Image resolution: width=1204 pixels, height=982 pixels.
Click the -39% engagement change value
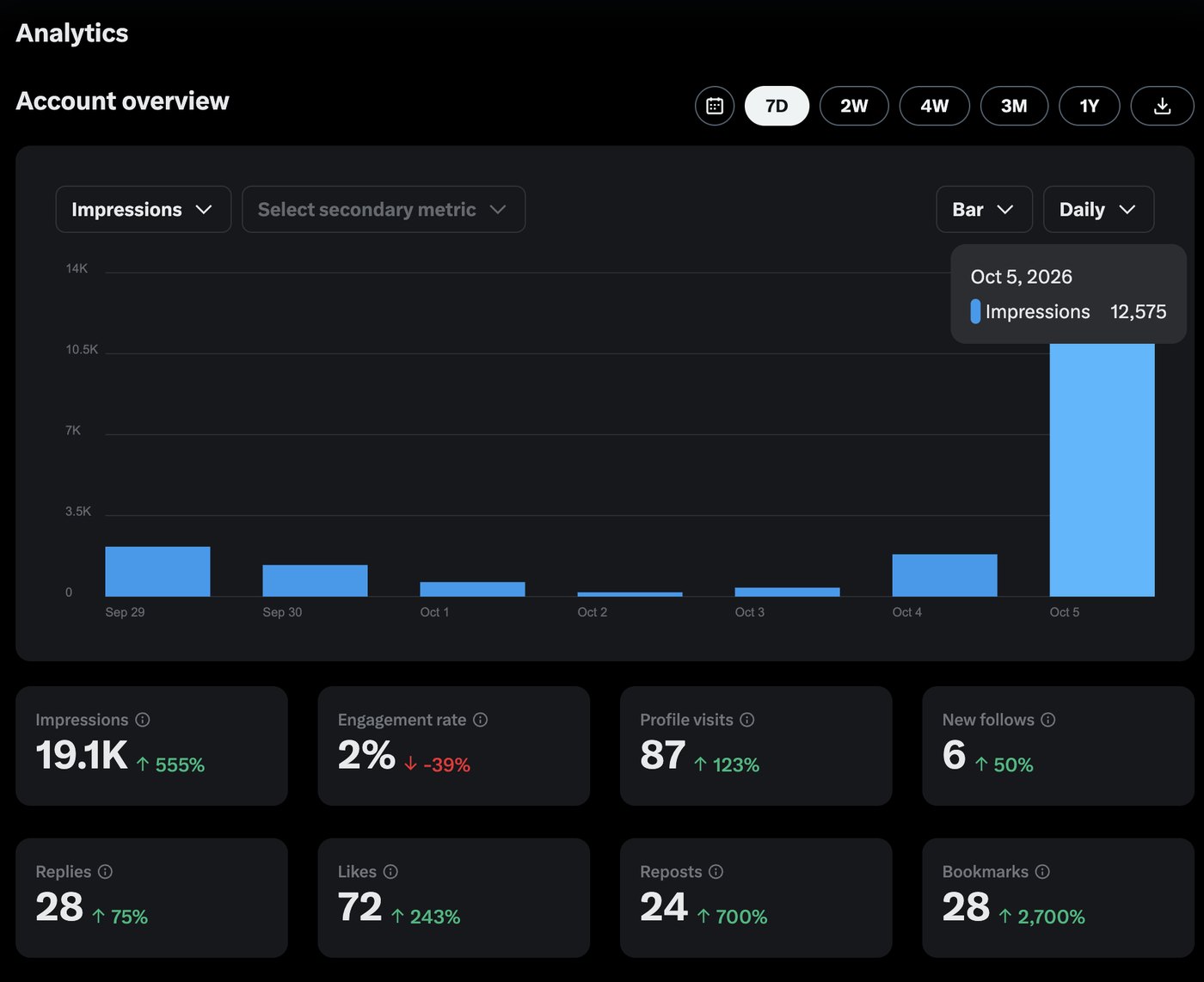click(446, 764)
